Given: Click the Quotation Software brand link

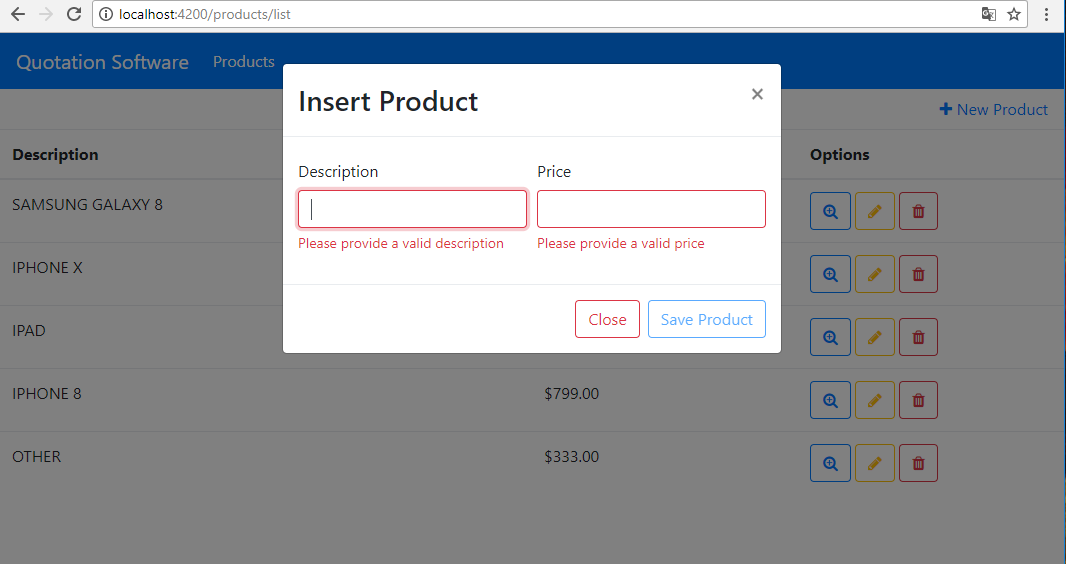Looking at the screenshot, I should click(103, 63).
